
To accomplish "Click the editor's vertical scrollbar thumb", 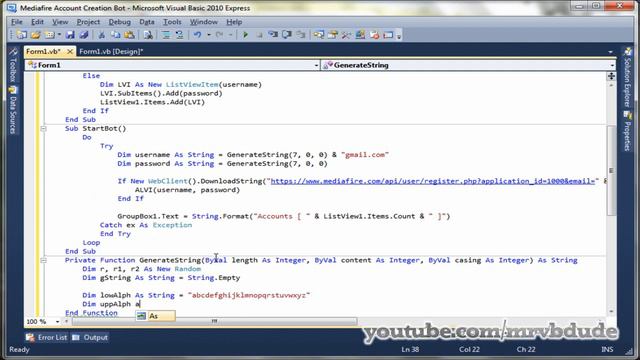I will 611,170.
